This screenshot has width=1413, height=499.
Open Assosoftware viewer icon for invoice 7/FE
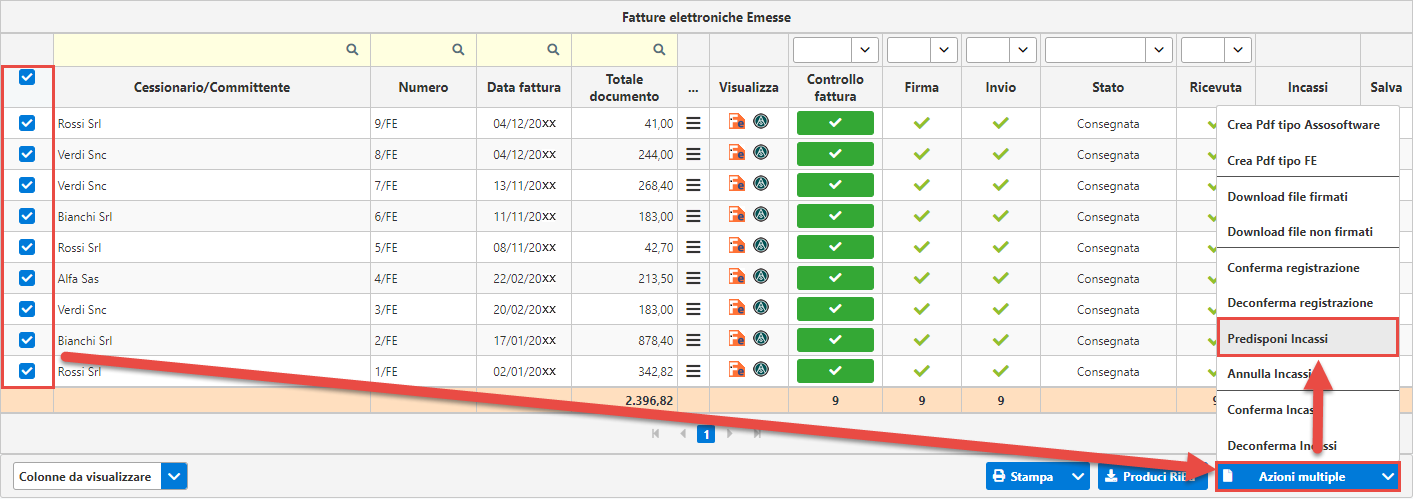tap(761, 184)
